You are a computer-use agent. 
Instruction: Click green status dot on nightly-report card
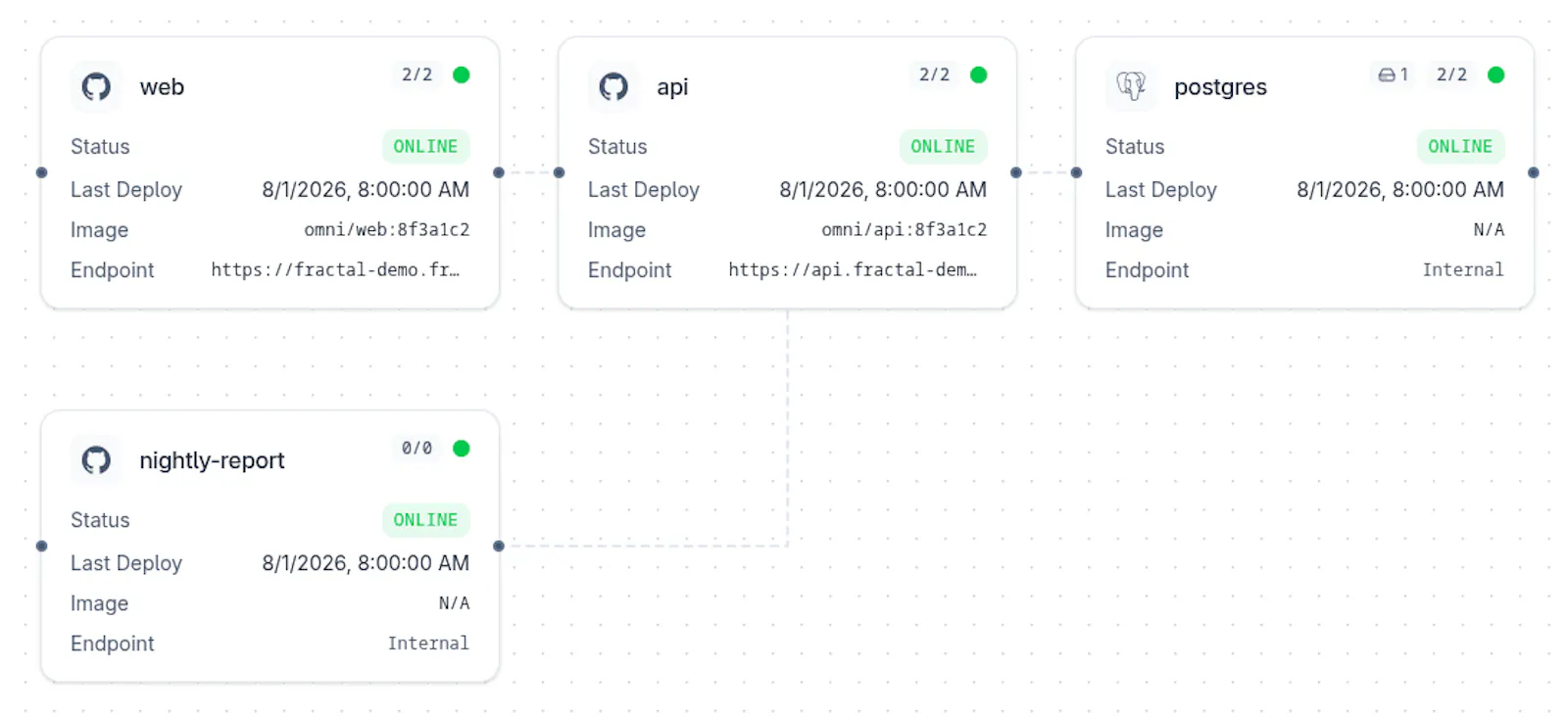pos(462,448)
